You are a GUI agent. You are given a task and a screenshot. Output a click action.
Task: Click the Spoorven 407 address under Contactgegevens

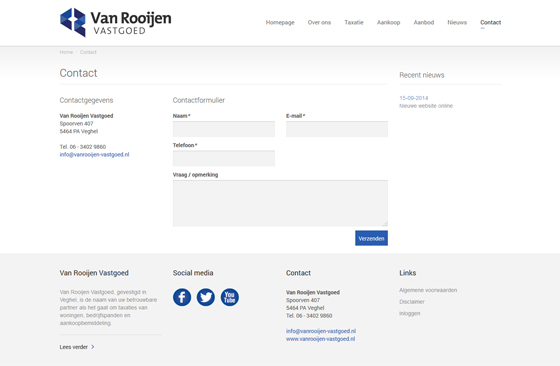pos(76,124)
